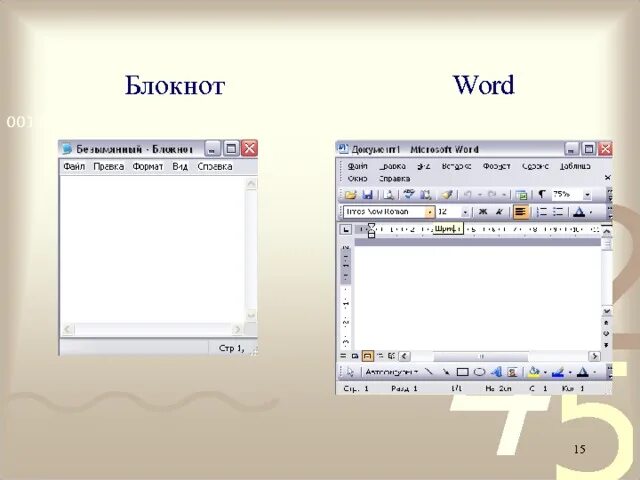This screenshot has width=640, height=480.
Task: Click the font color A icon in formatting toolbar
Action: pos(579,212)
